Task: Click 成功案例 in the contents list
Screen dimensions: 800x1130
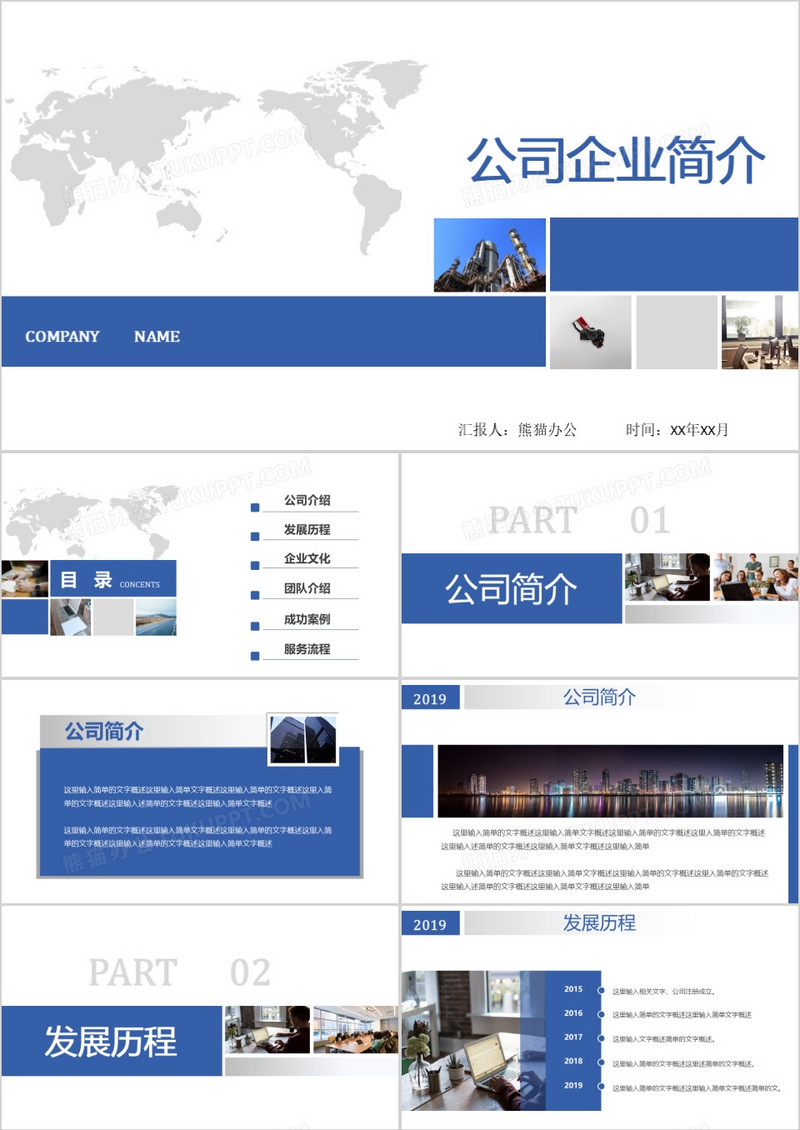Action: (307, 619)
